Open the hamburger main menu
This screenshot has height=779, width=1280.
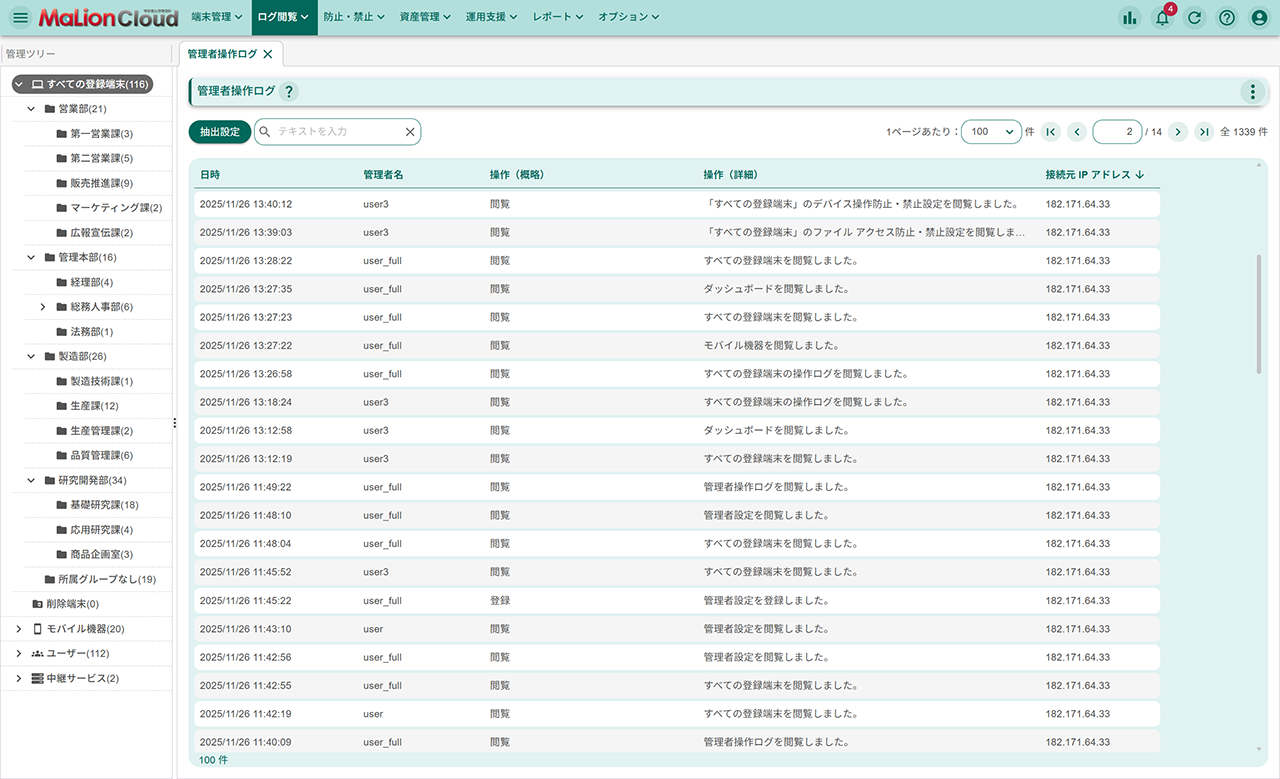tap(20, 17)
